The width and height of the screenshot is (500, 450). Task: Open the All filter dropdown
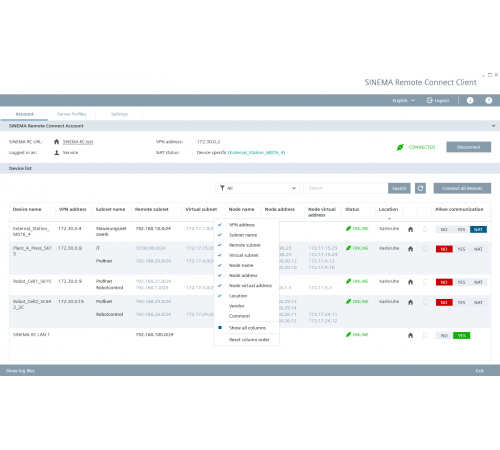point(258,188)
